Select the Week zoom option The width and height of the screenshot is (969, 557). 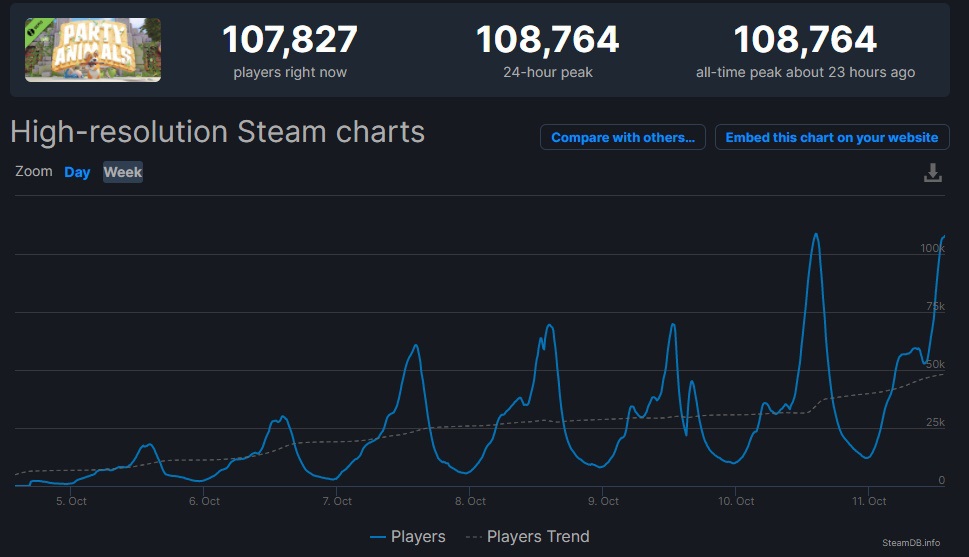coord(123,172)
